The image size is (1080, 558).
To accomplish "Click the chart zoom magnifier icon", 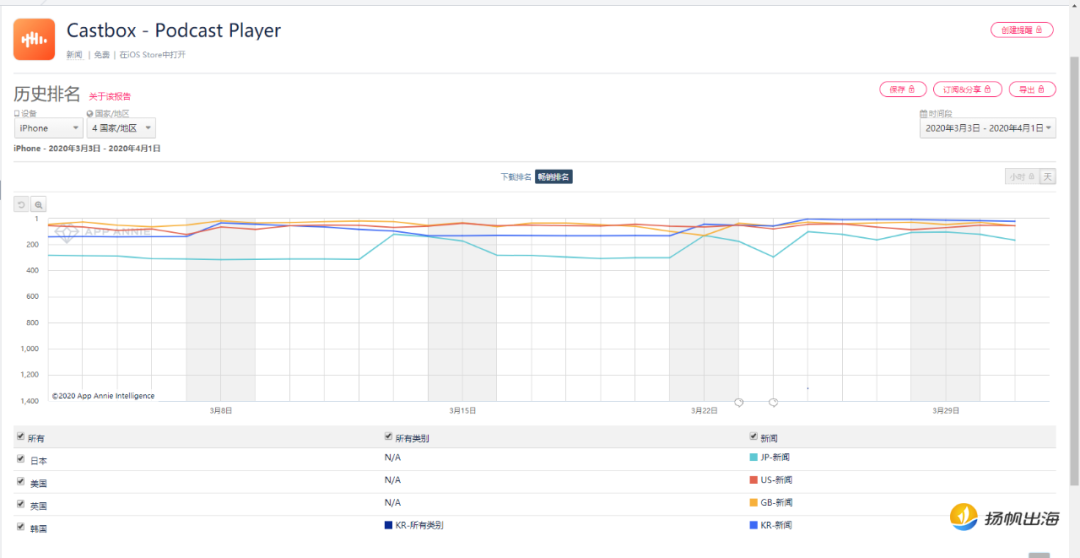I will [x=38, y=204].
